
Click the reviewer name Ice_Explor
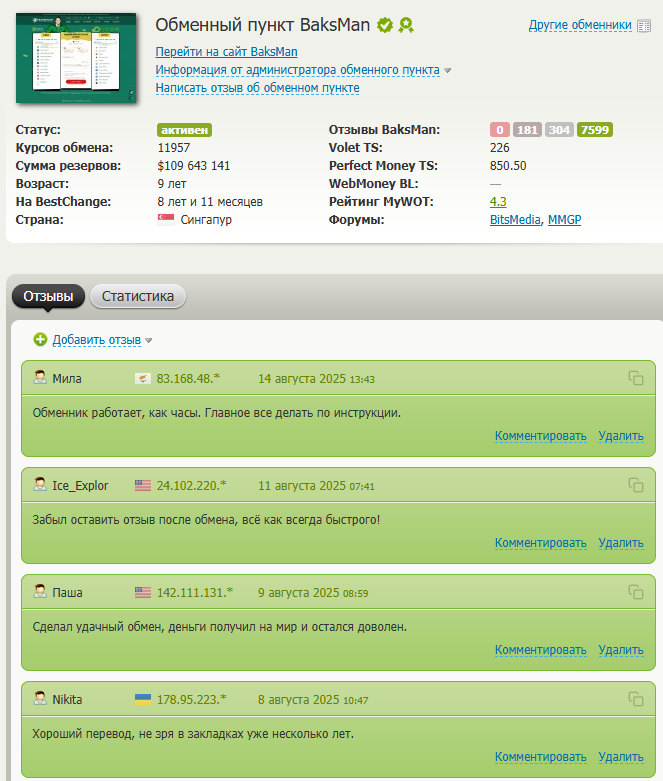[80, 486]
